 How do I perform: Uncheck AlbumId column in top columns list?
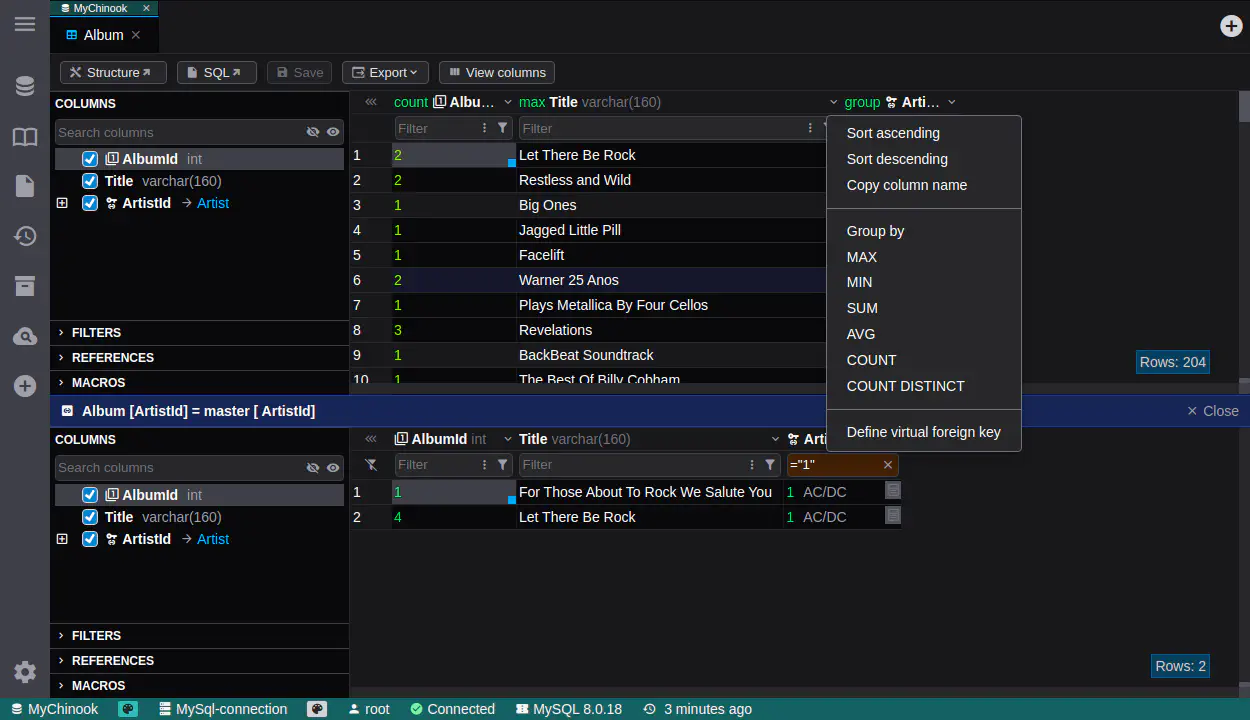coord(90,159)
